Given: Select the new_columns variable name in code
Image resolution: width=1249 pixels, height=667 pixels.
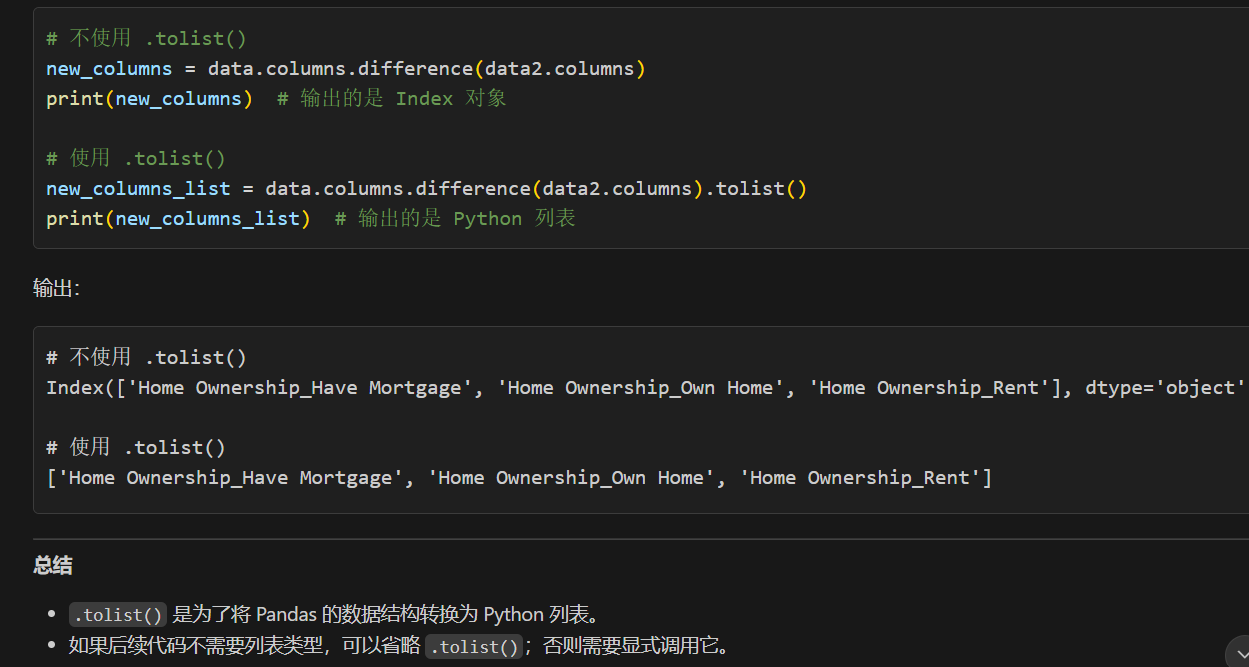Looking at the screenshot, I should [x=108, y=68].
